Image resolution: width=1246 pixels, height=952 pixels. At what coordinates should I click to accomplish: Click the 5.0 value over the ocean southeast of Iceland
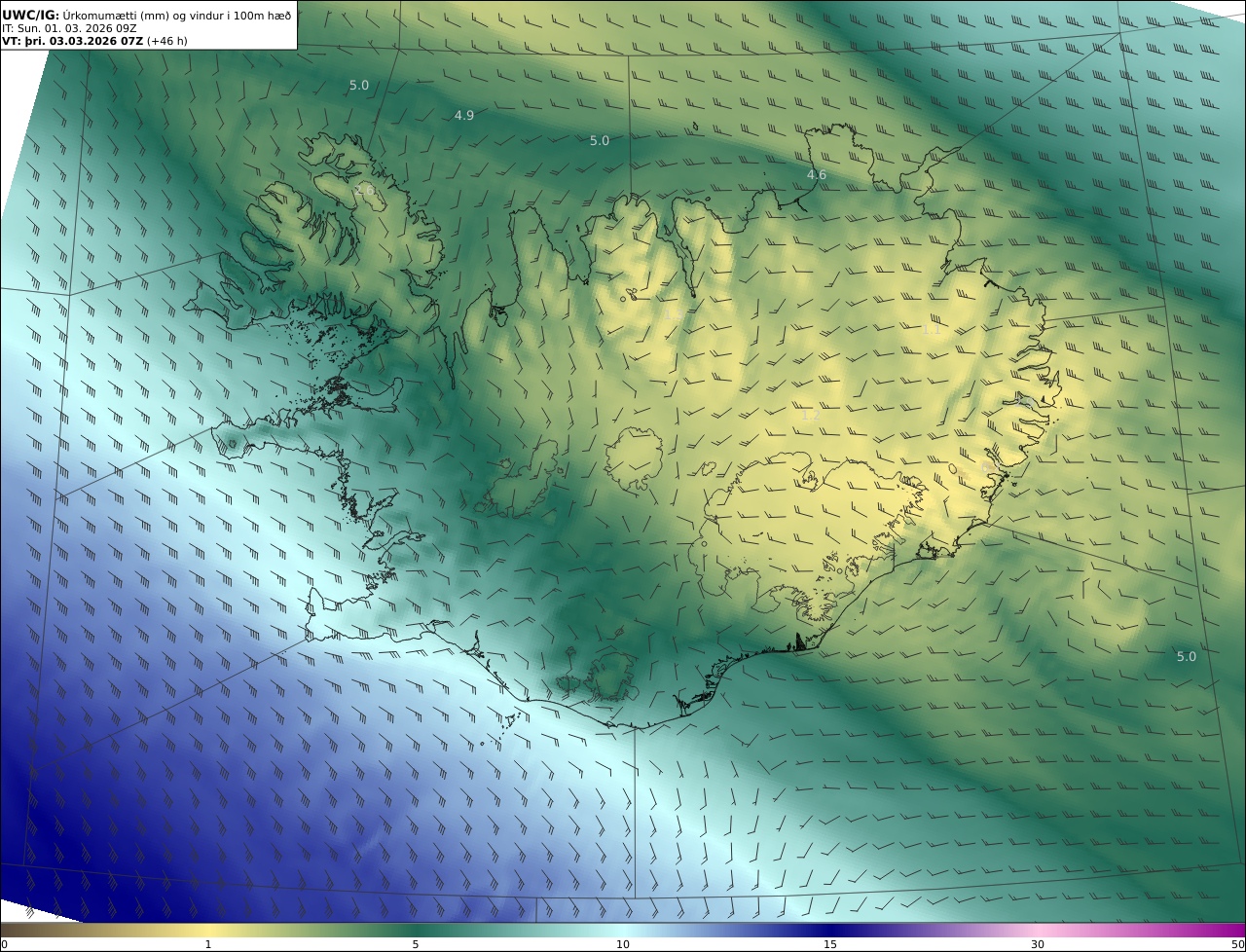[1186, 657]
